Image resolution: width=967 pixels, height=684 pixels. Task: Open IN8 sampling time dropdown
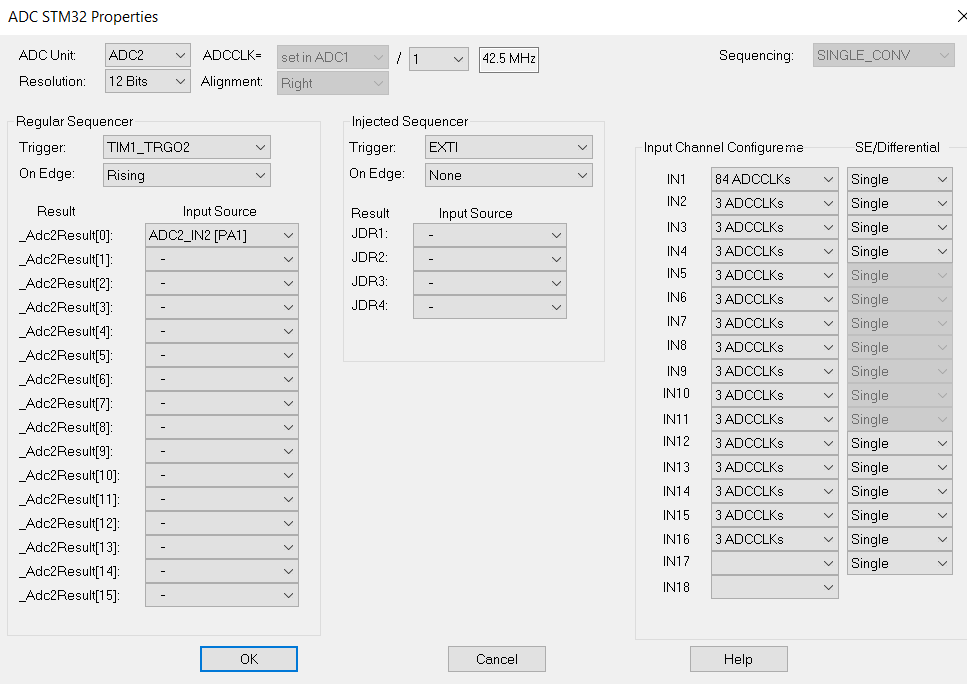[x=775, y=348]
